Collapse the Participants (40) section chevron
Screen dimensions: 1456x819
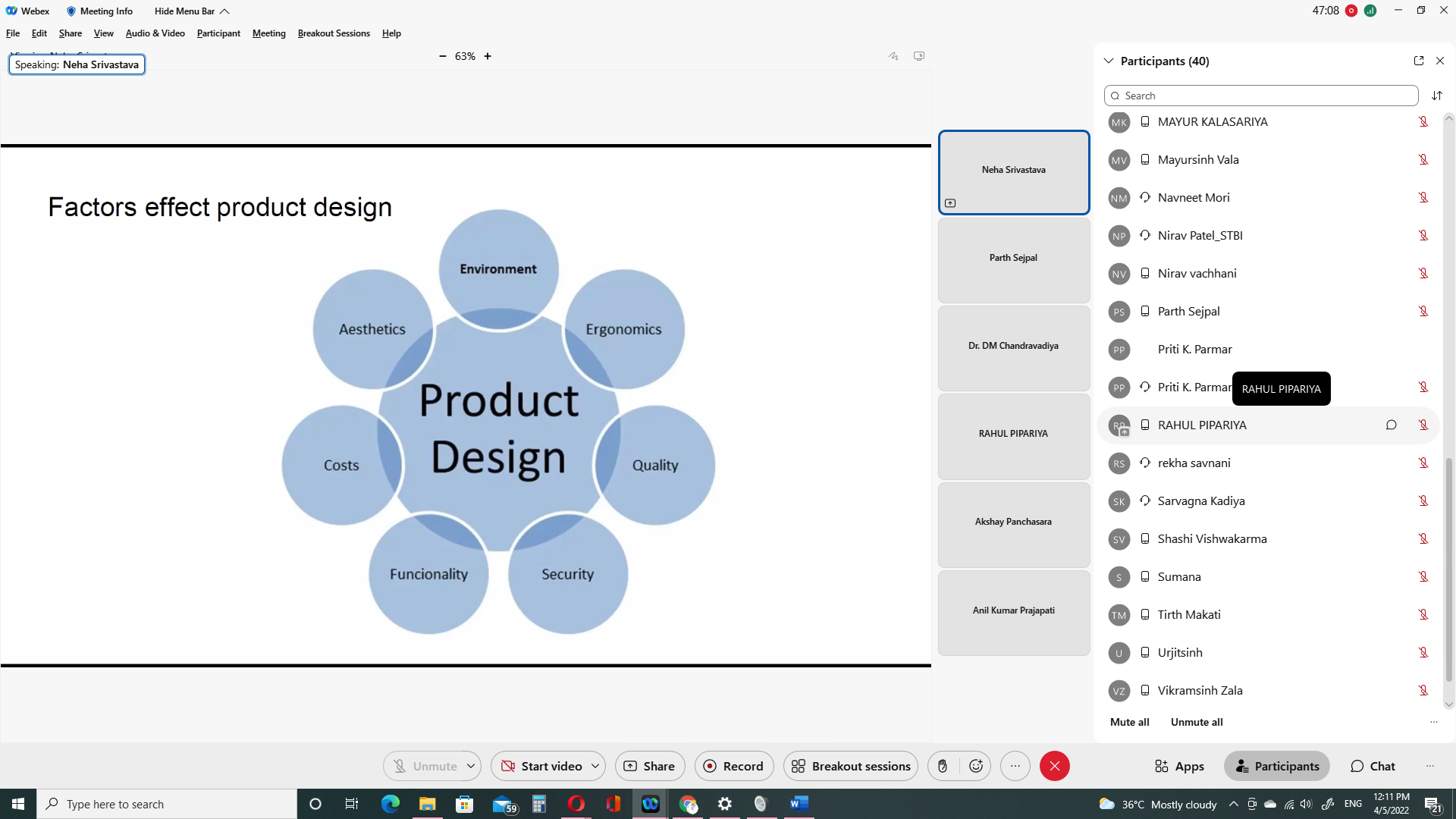coord(1109,61)
